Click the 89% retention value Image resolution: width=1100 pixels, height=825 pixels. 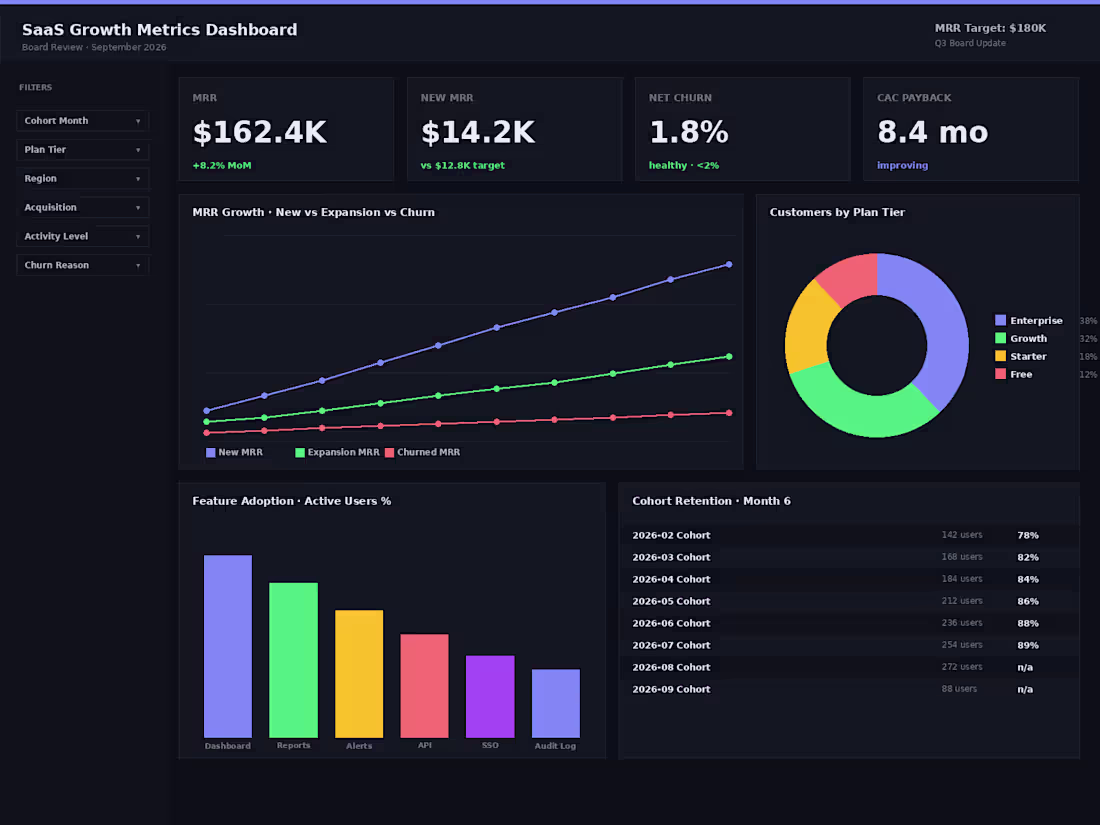click(1028, 645)
